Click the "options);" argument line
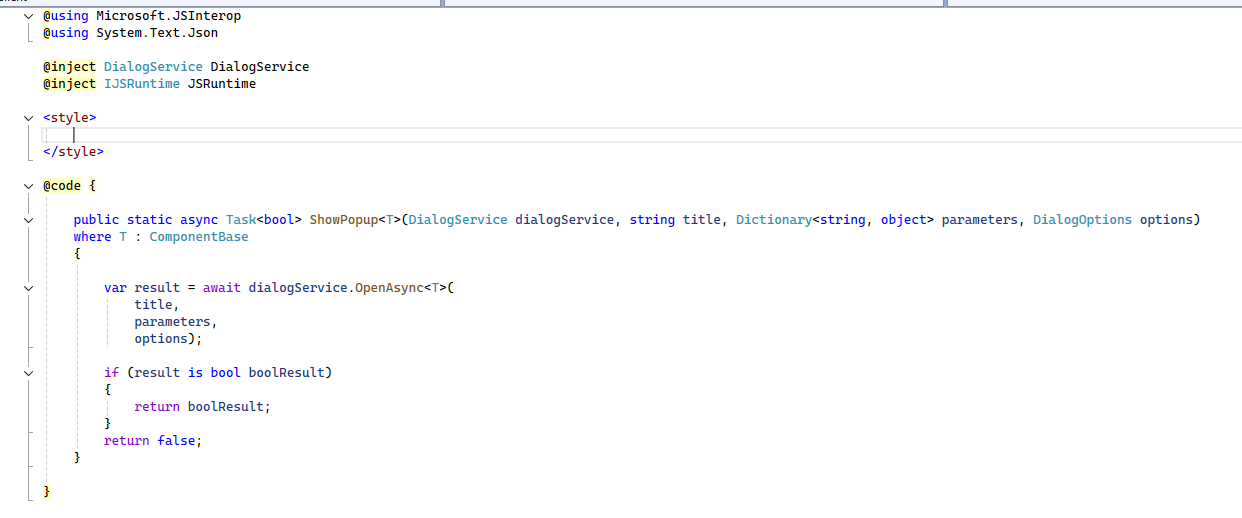This screenshot has height=518, width=1242. coord(168,339)
